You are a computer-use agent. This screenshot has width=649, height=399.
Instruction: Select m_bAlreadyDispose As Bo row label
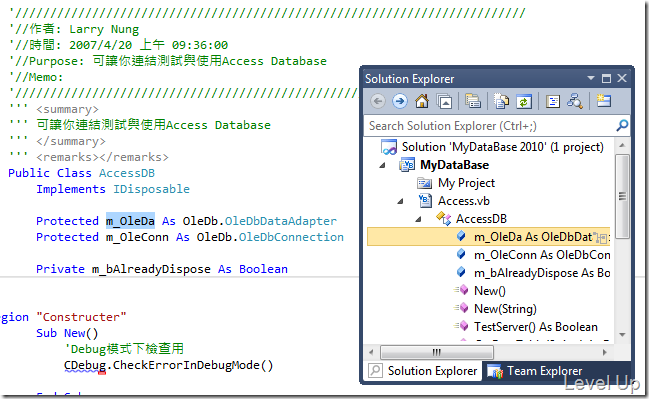coord(542,273)
